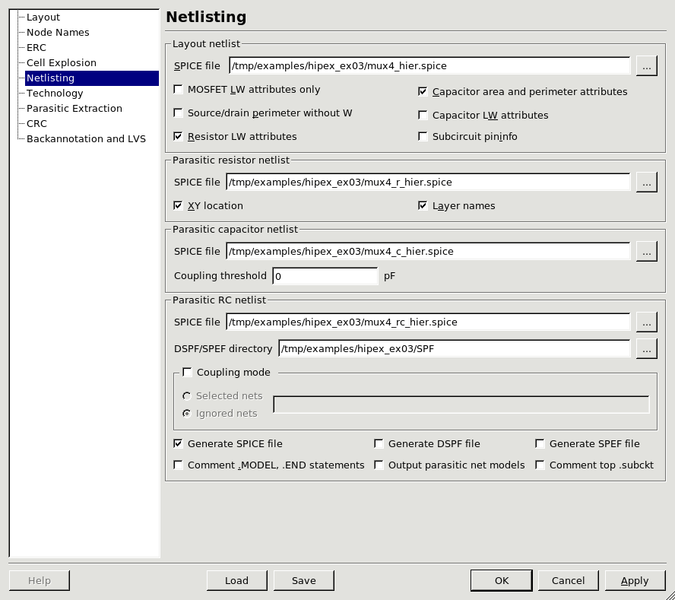This screenshot has width=675, height=600.
Task: Check Generate DSPF file option
Action: tap(379, 443)
